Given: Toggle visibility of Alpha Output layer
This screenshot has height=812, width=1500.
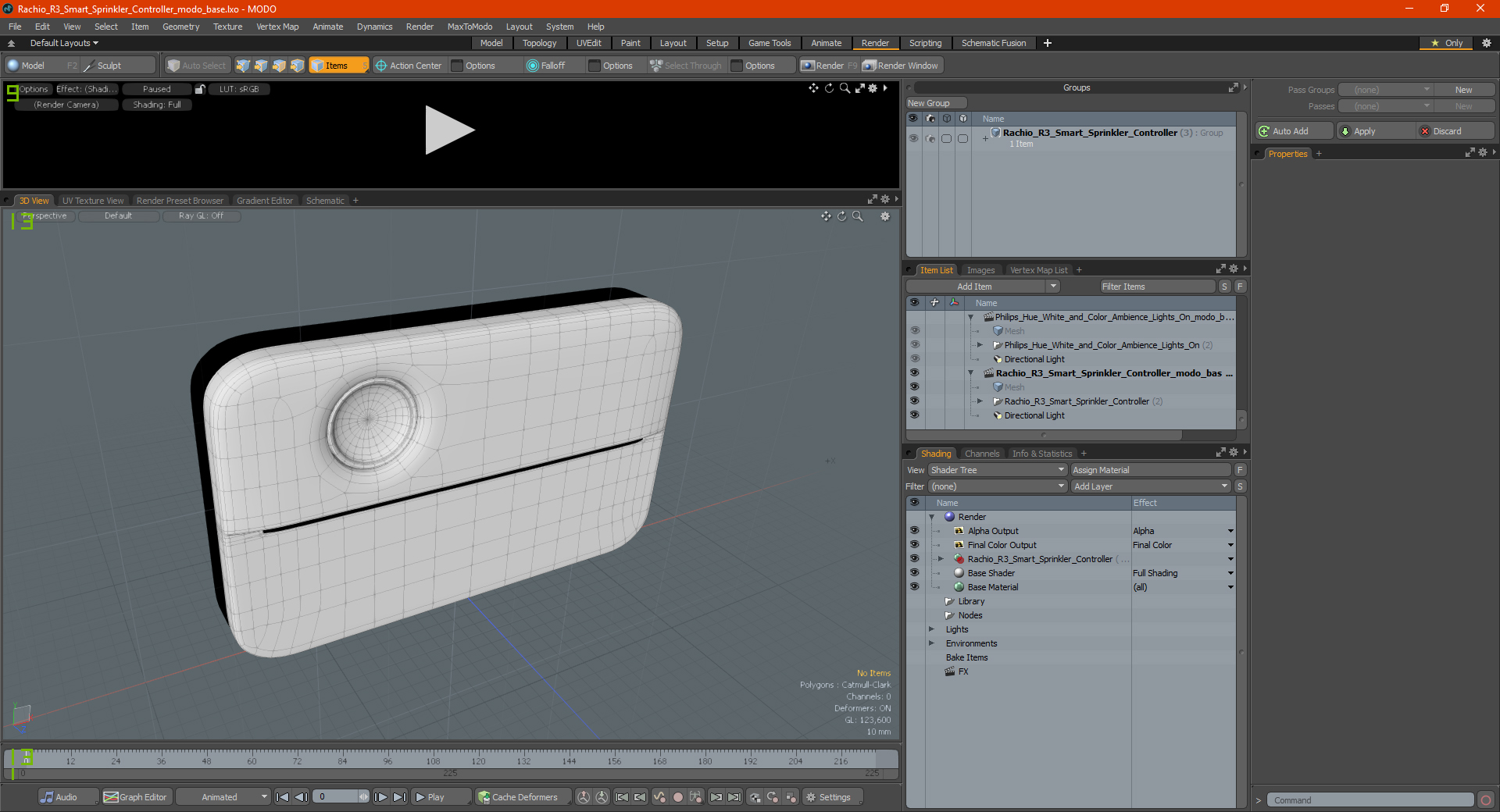Looking at the screenshot, I should [914, 531].
